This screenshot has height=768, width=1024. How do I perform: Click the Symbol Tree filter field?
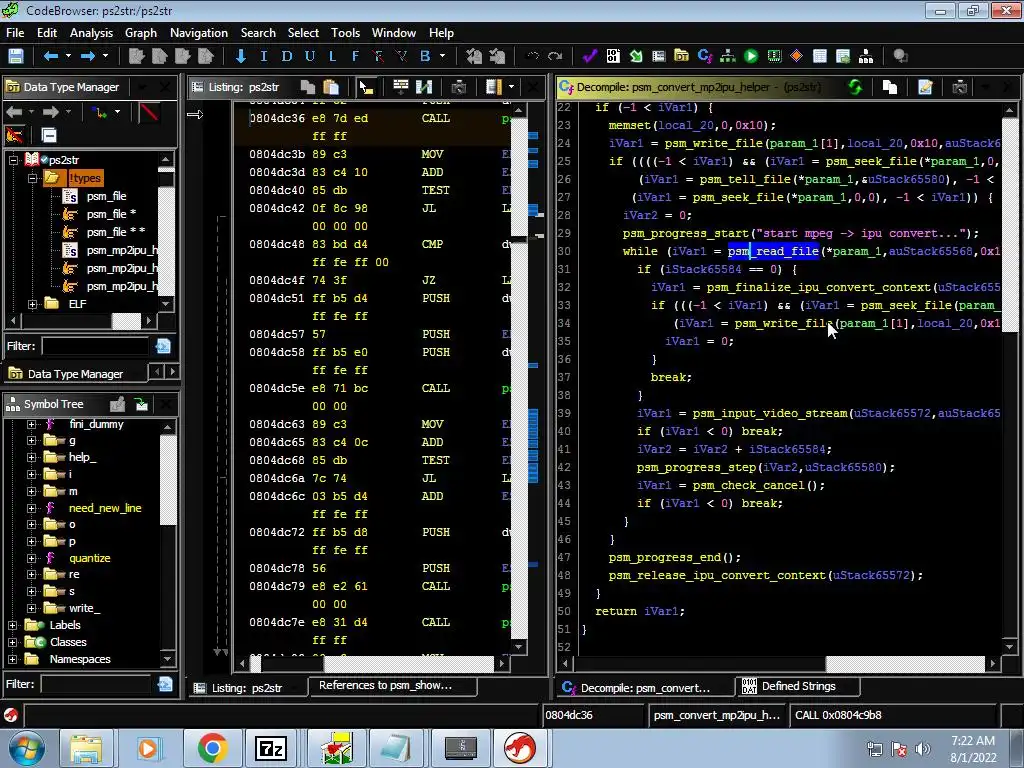96,684
